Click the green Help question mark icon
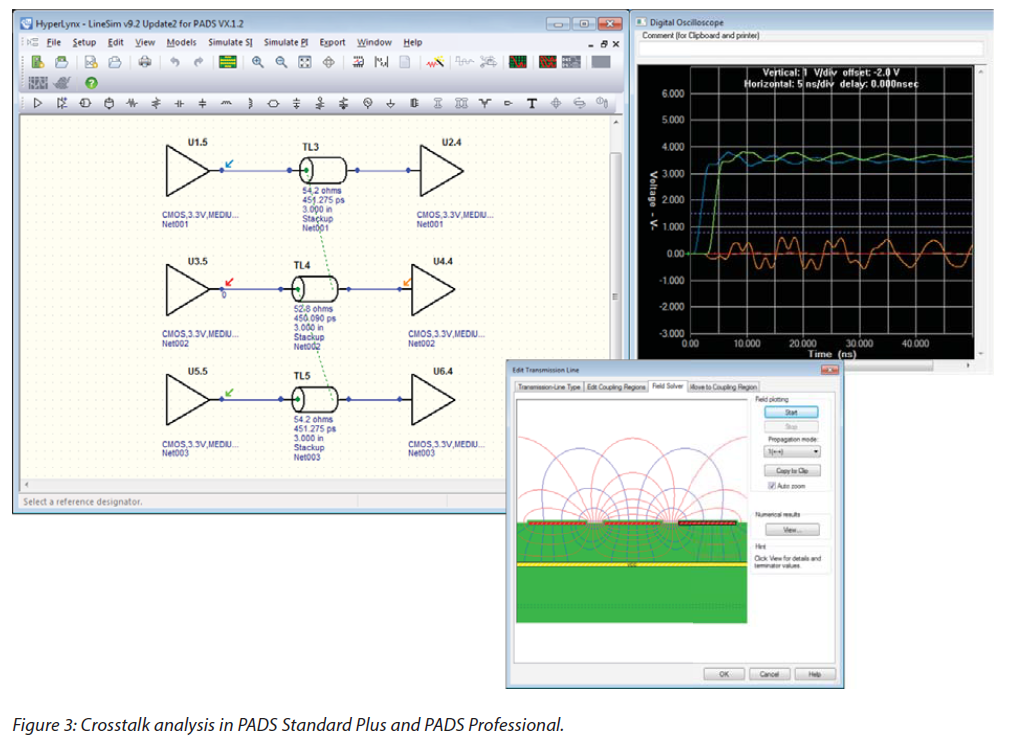Image resolution: width=1009 pixels, height=744 pixels. [91, 83]
